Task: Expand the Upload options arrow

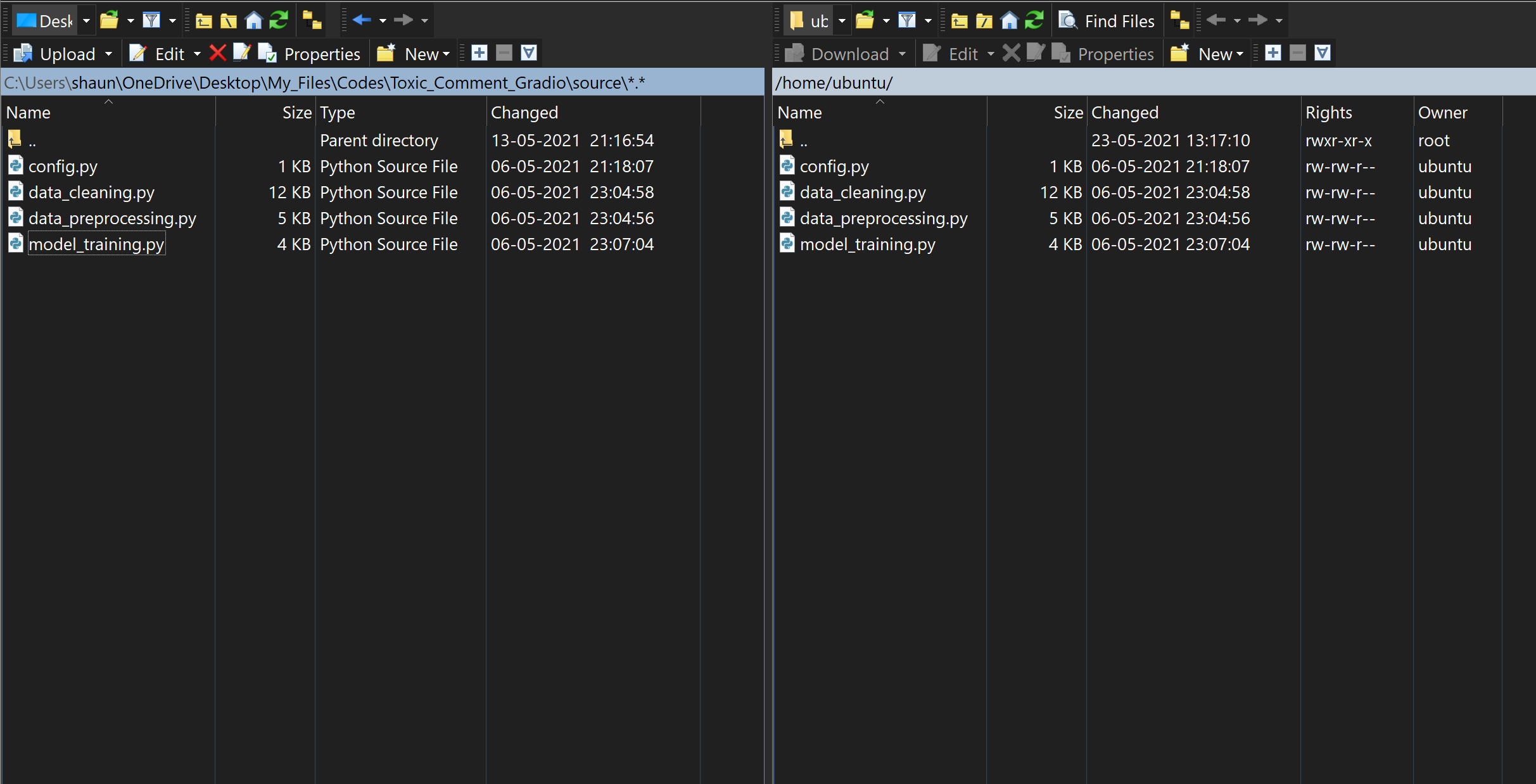Action: pos(109,54)
